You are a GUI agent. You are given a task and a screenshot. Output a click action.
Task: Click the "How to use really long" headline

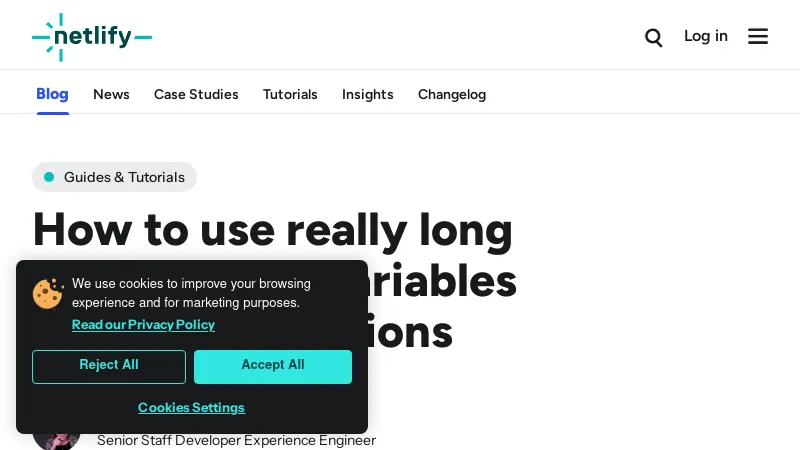click(272, 229)
